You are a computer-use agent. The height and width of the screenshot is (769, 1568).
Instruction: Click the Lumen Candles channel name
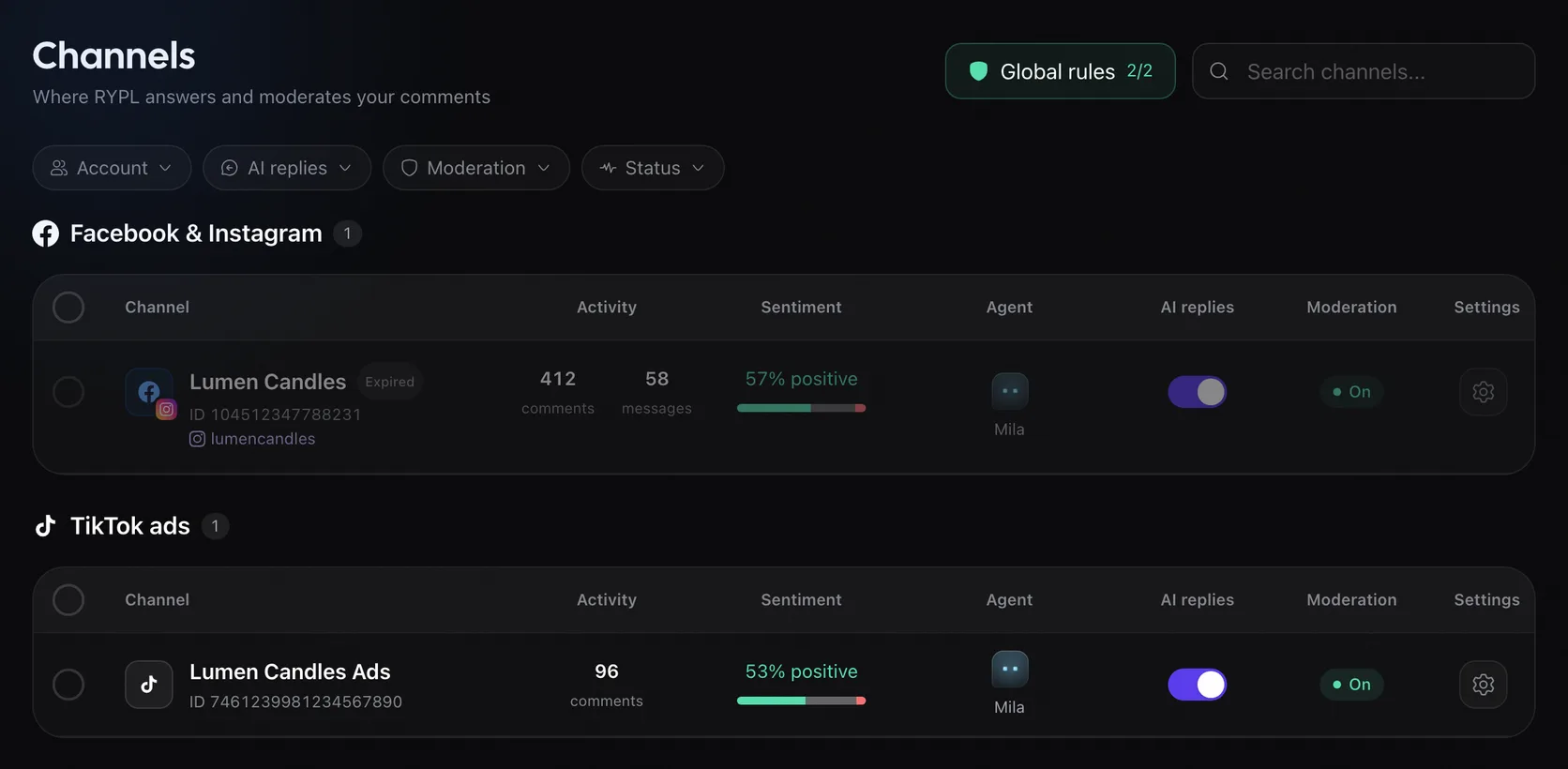pyautogui.click(x=268, y=382)
